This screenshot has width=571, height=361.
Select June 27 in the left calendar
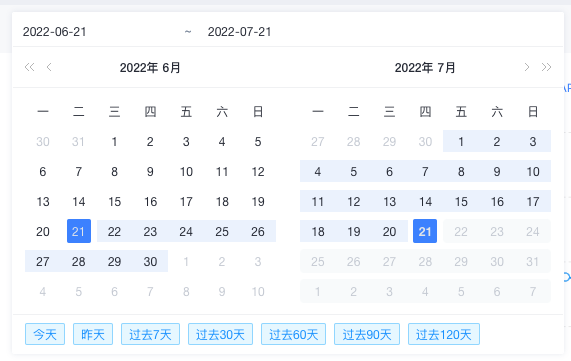point(43,261)
